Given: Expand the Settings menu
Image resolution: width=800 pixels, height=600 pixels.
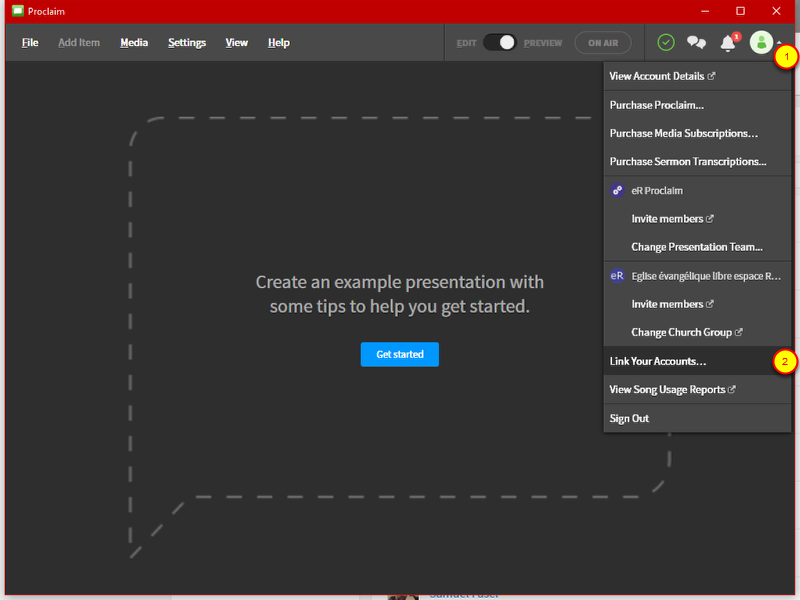Looking at the screenshot, I should 187,43.
